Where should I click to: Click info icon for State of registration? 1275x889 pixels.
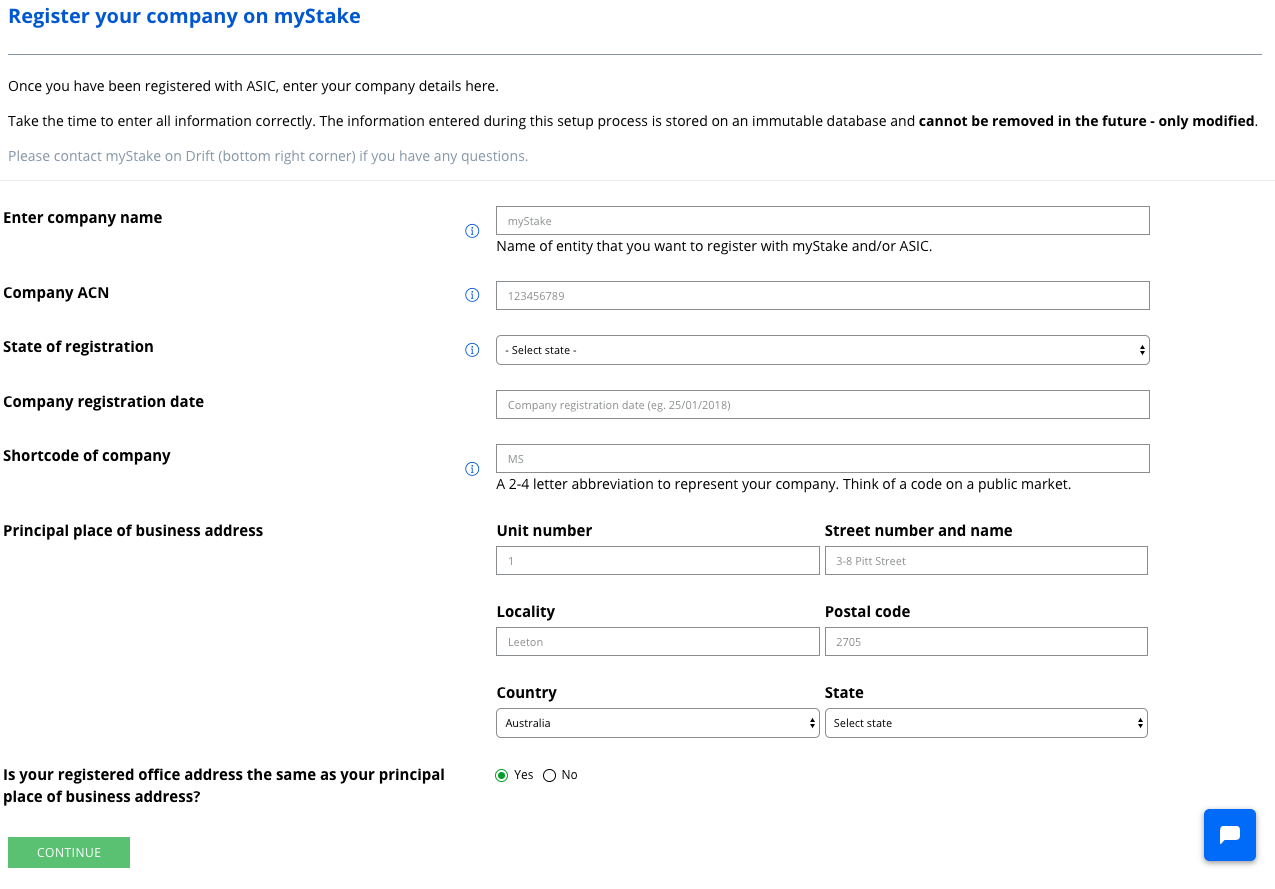pyautogui.click(x=472, y=350)
